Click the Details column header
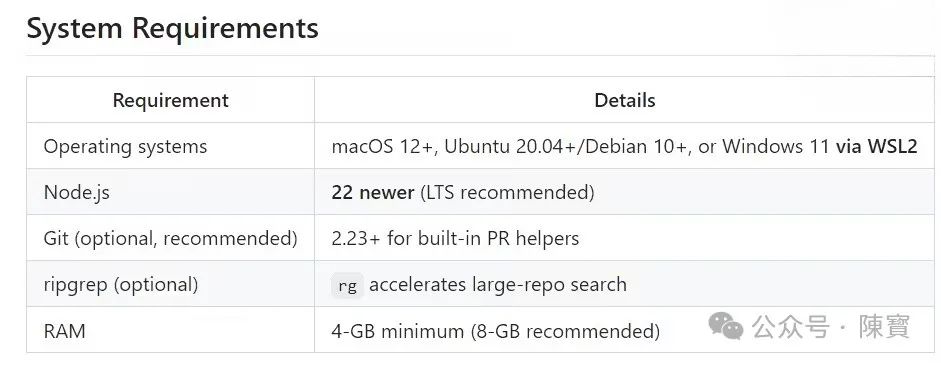 [625, 100]
